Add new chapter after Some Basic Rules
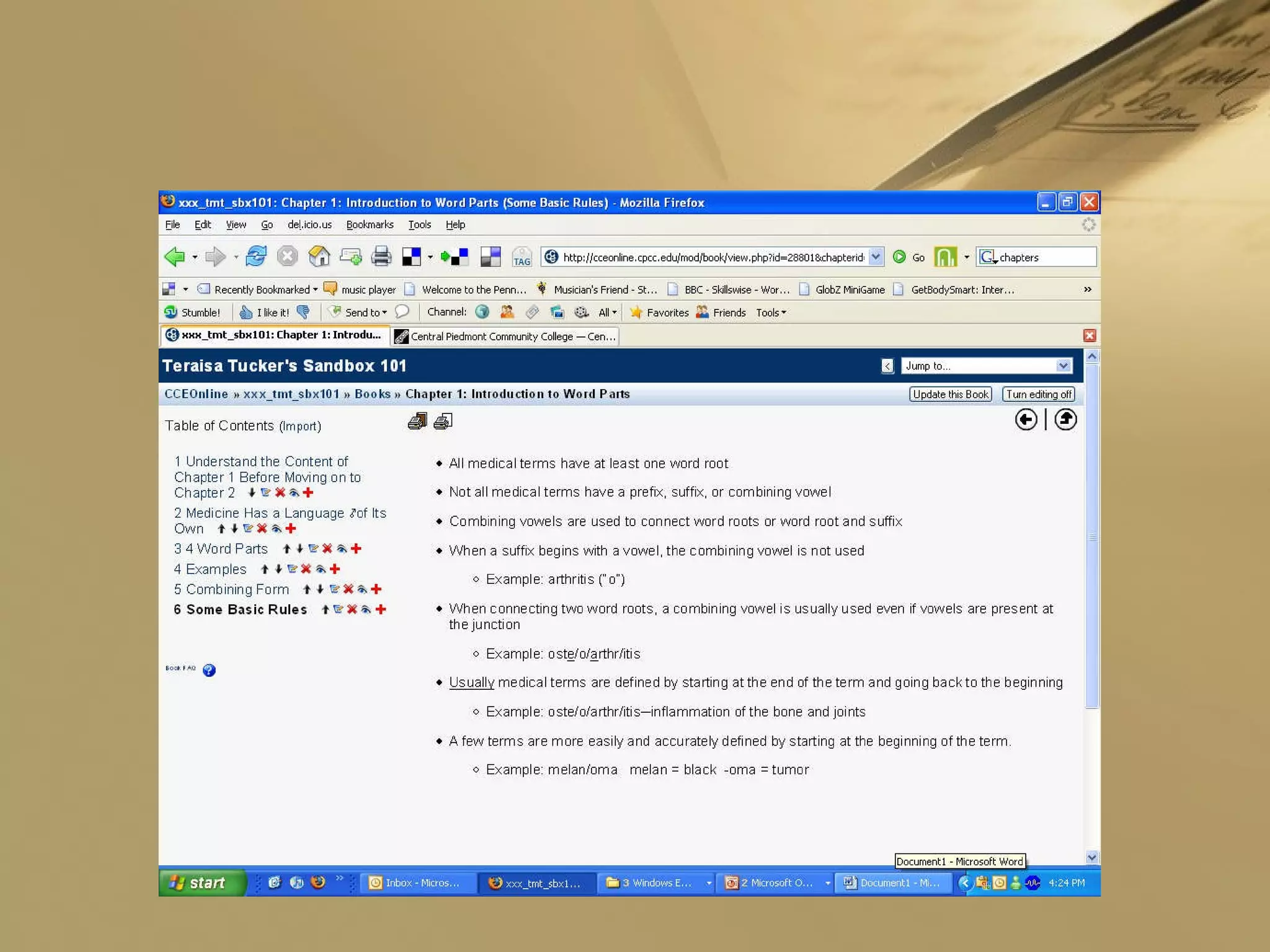 (381, 609)
